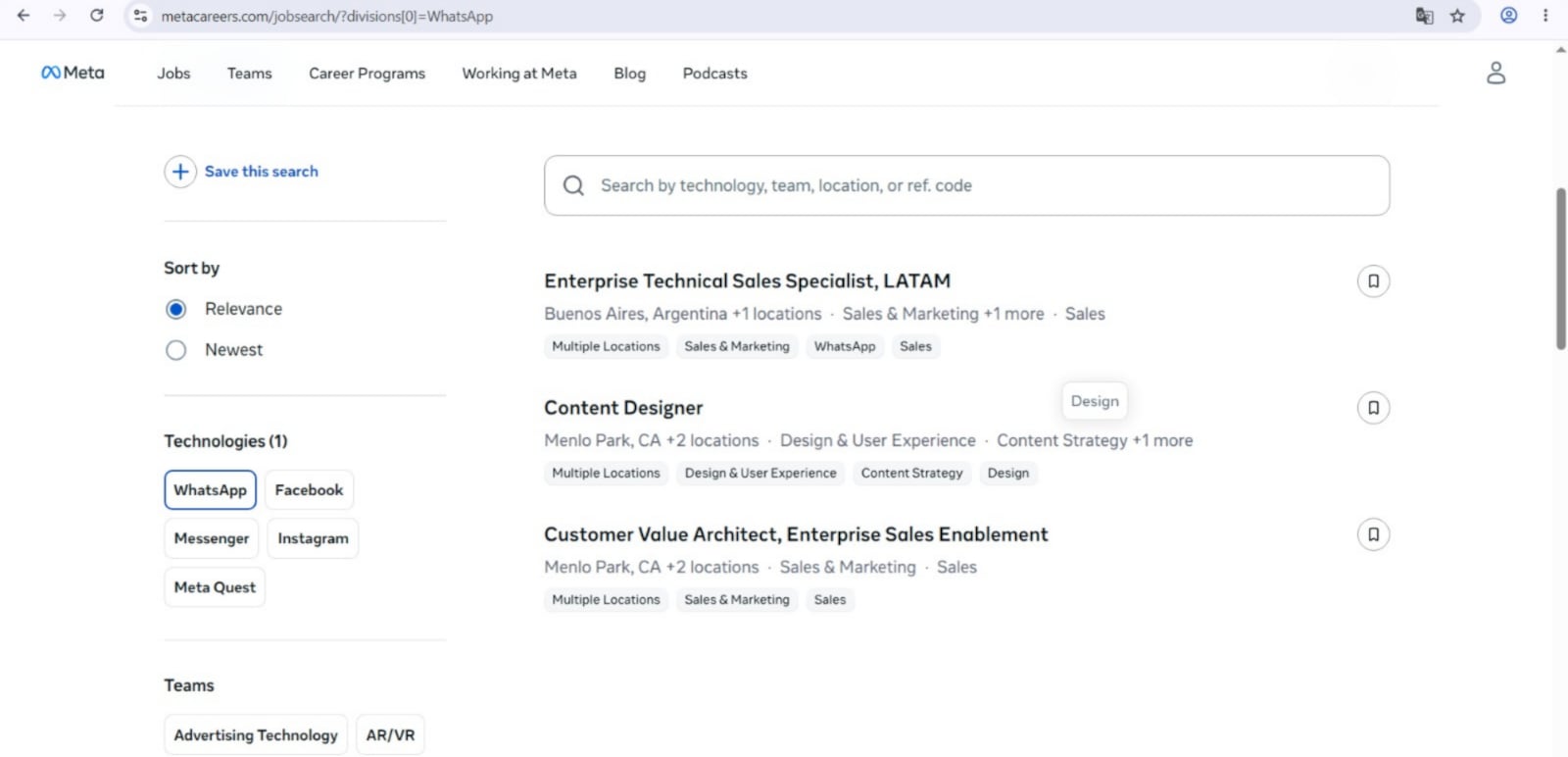Image resolution: width=1568 pixels, height=757 pixels.
Task: Click the WhatsApp tag on LATAM job
Action: (x=845, y=346)
